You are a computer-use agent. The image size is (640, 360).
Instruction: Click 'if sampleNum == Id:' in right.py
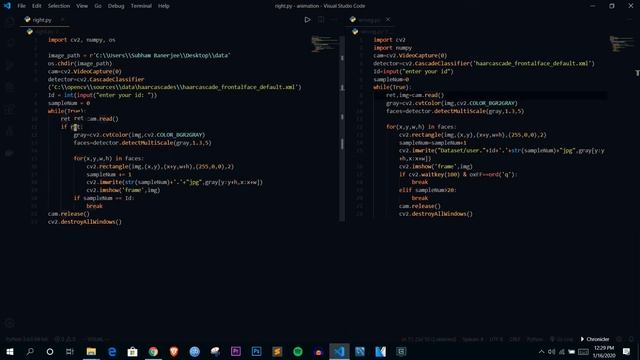[x=104, y=198]
